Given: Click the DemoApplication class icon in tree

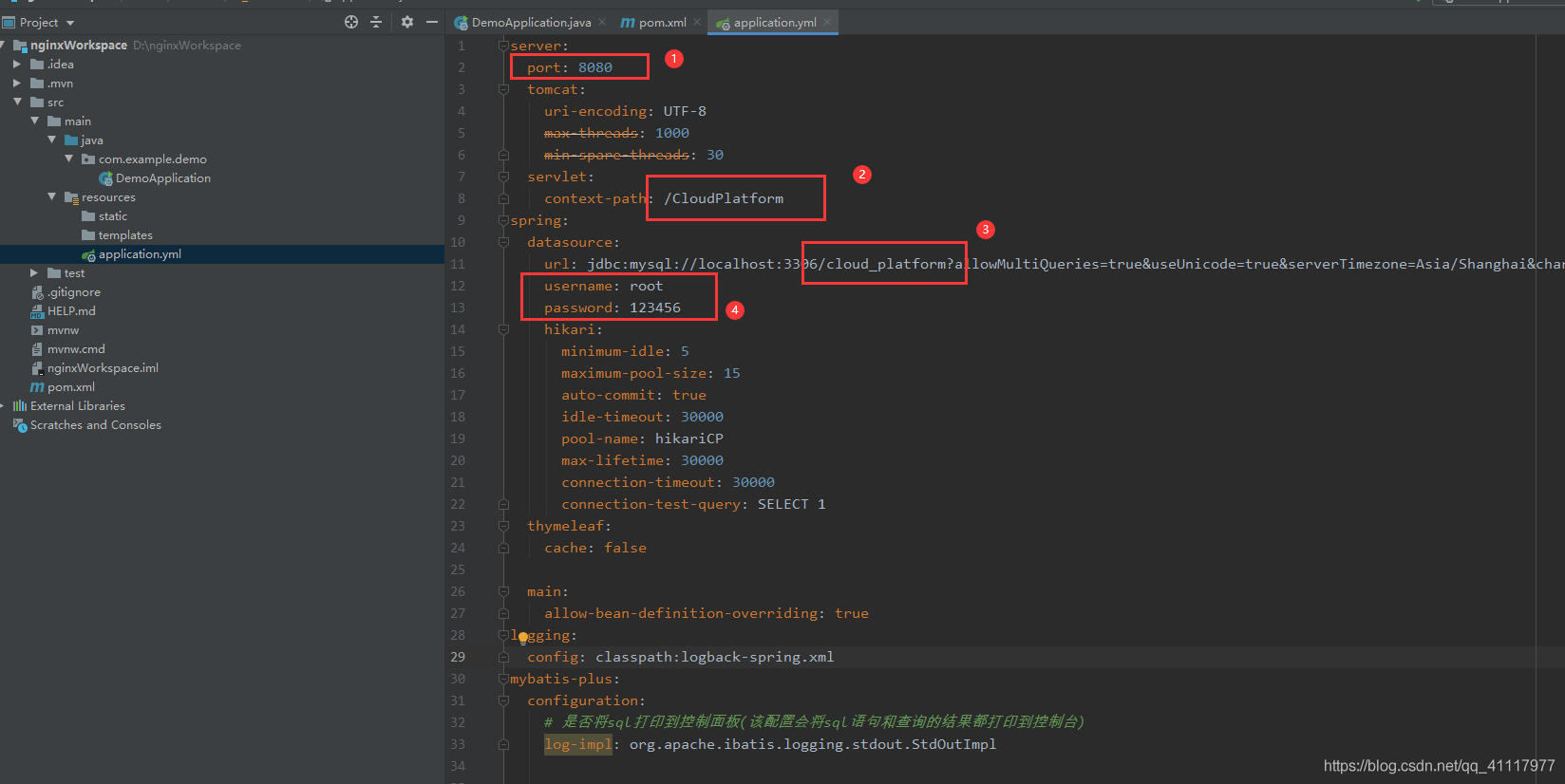Looking at the screenshot, I should tap(105, 178).
